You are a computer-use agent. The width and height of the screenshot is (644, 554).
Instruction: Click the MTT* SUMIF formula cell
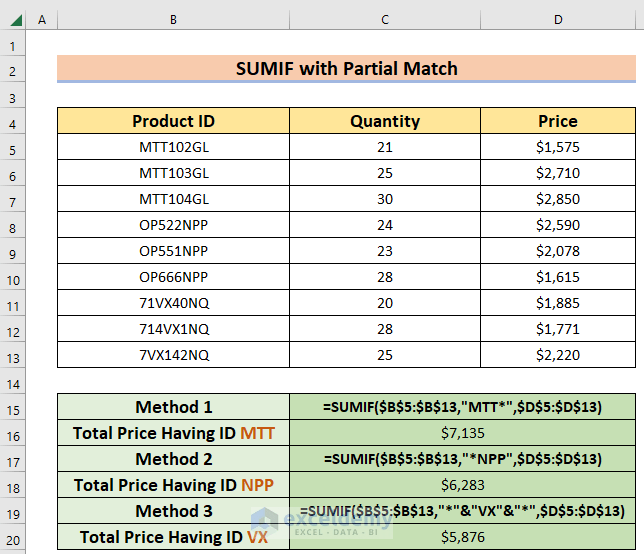tap(462, 407)
